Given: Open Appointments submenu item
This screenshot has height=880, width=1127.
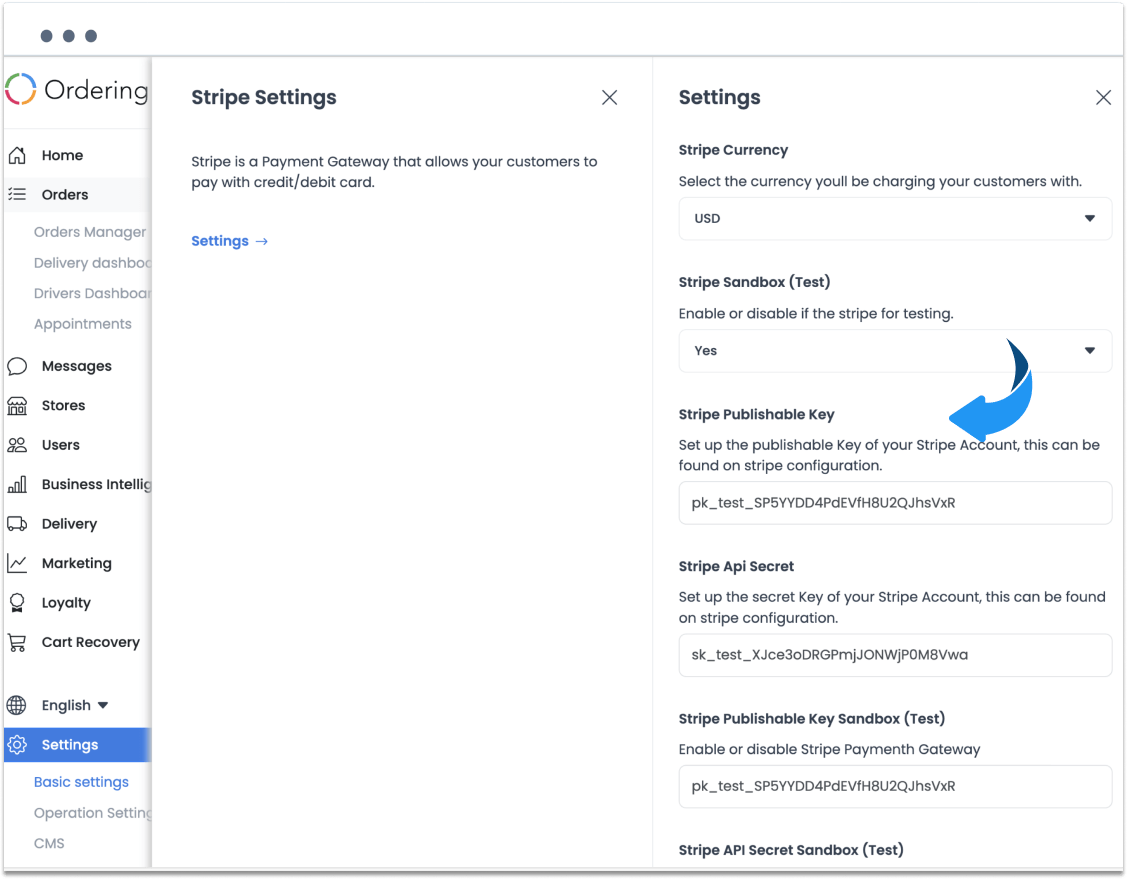Looking at the screenshot, I should click(x=83, y=324).
